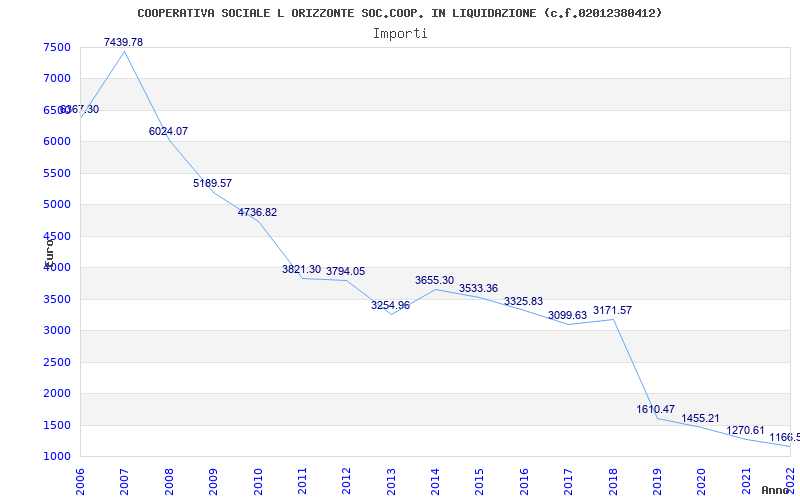Click the x-axis year 2018
Screen dimensions: 800x500
(x=613, y=482)
